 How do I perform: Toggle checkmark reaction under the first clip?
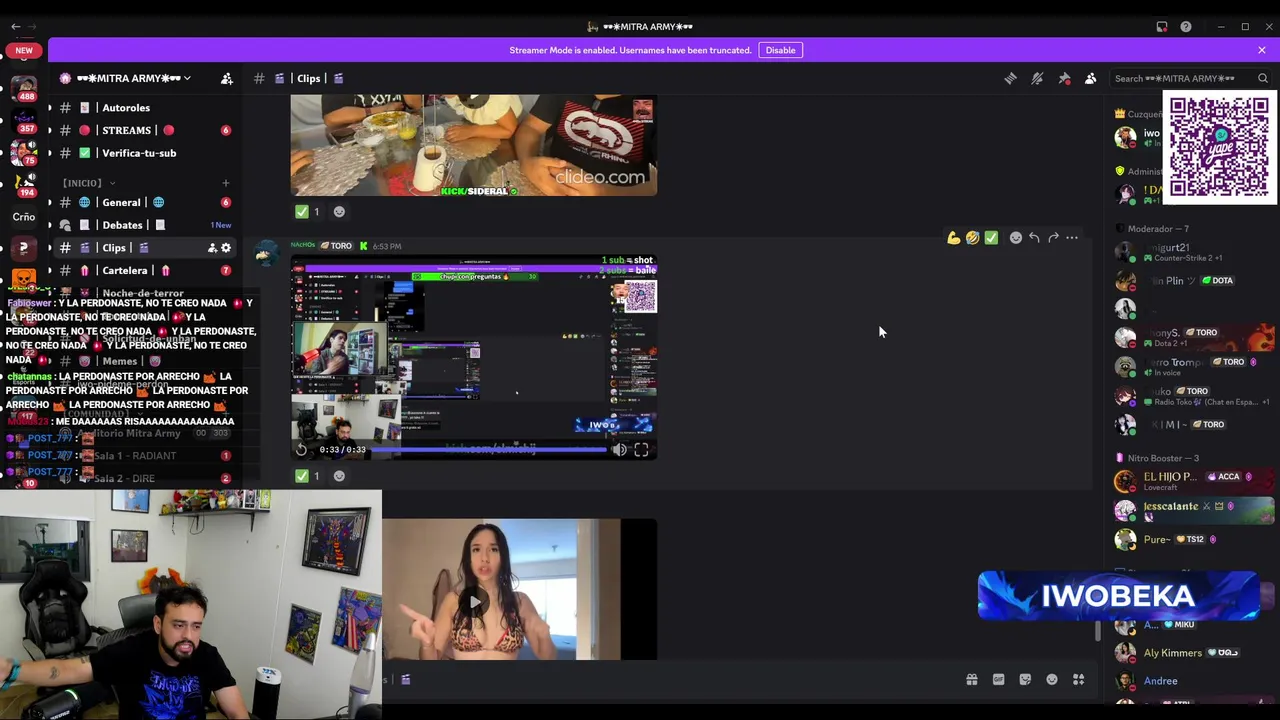(x=307, y=212)
